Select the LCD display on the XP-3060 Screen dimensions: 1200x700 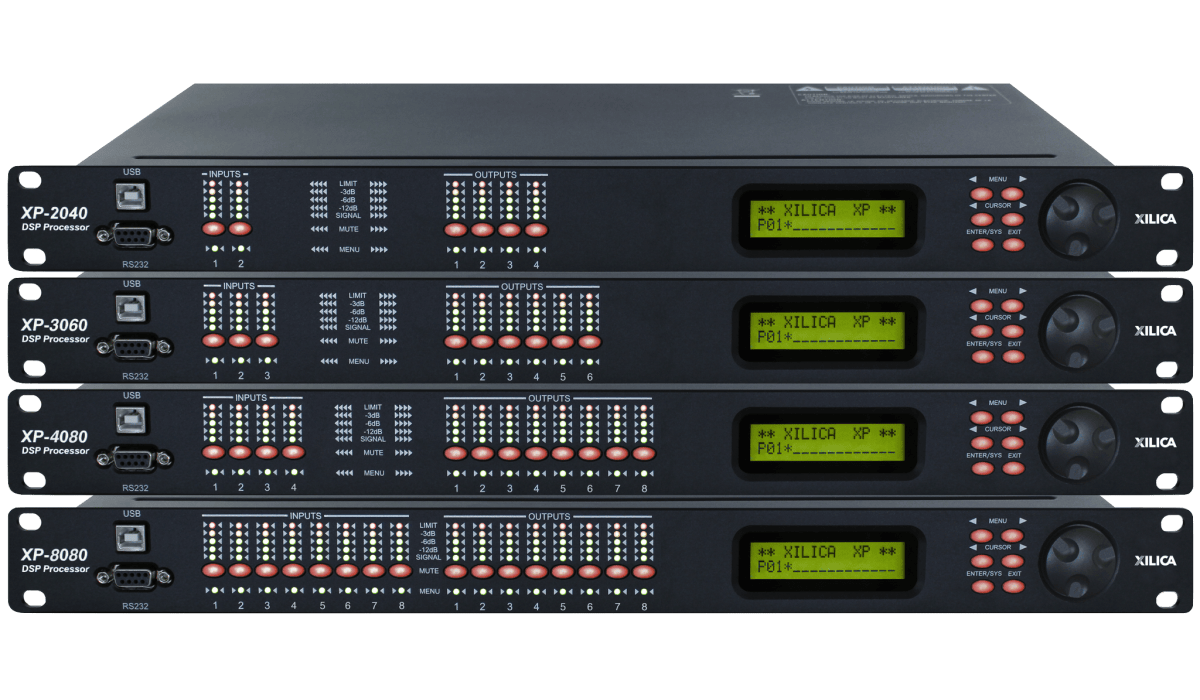(x=826, y=332)
